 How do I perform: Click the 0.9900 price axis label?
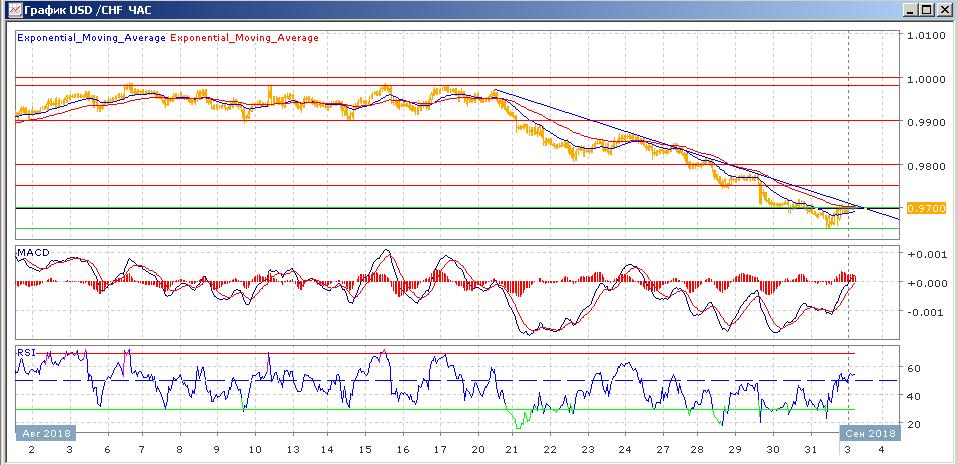[927, 122]
